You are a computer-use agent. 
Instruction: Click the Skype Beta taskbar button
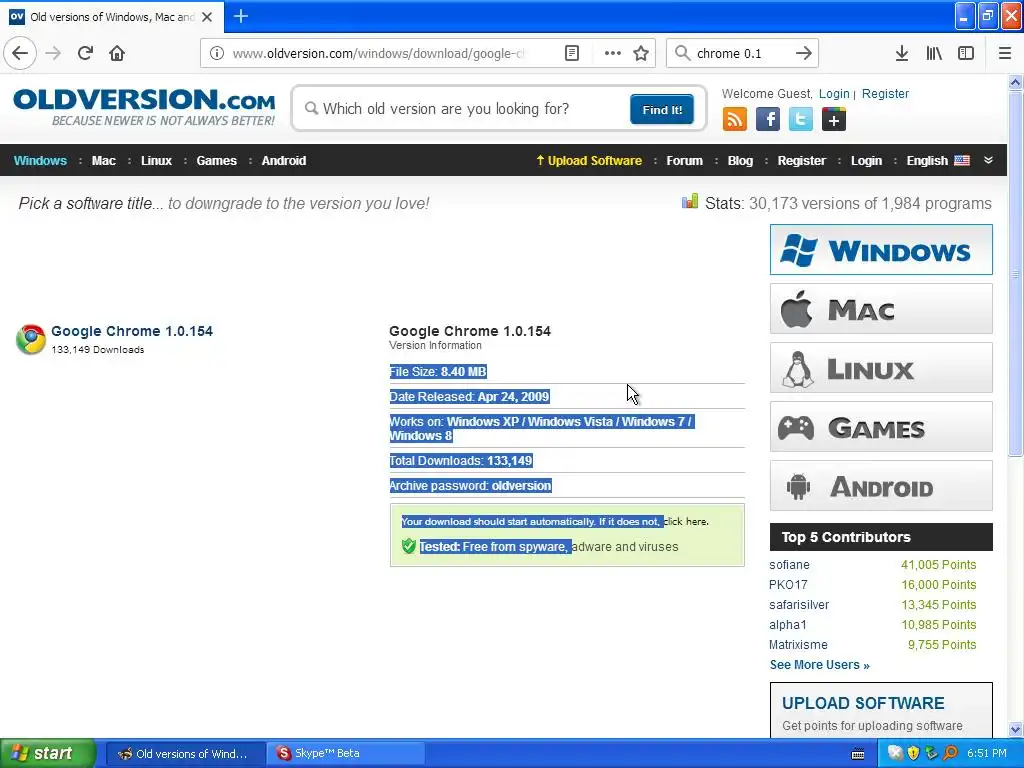(x=345, y=754)
